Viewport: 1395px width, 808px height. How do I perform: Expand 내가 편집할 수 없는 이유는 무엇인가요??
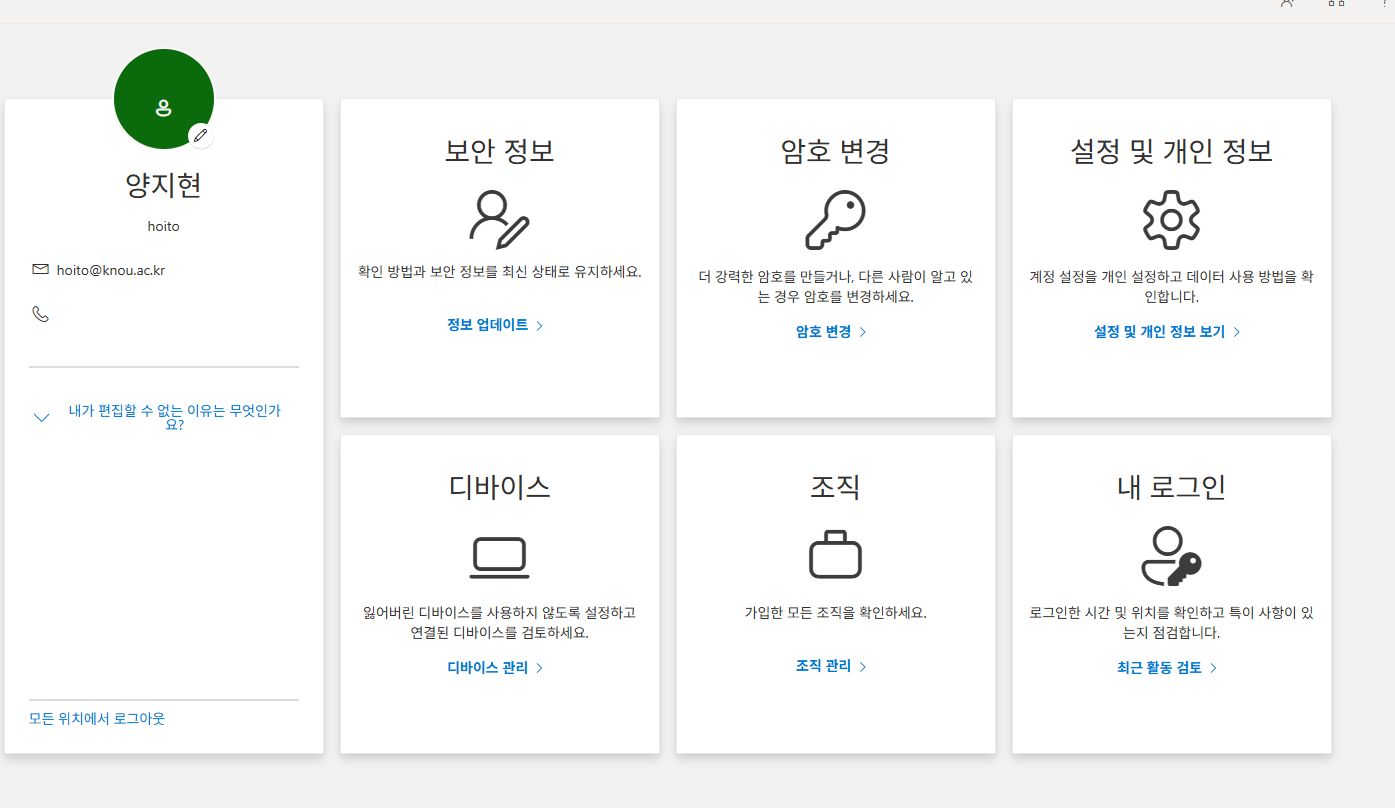pyautogui.click(x=164, y=417)
